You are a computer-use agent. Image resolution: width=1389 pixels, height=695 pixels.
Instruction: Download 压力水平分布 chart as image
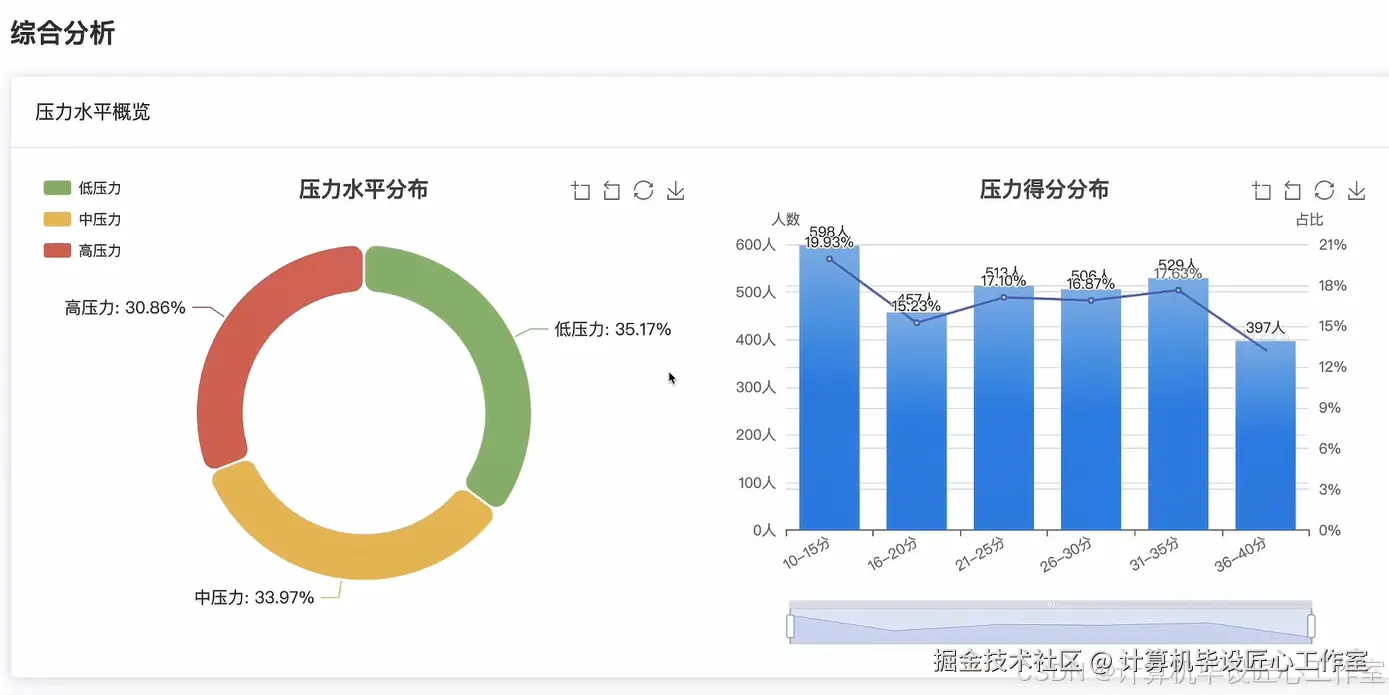click(x=676, y=190)
